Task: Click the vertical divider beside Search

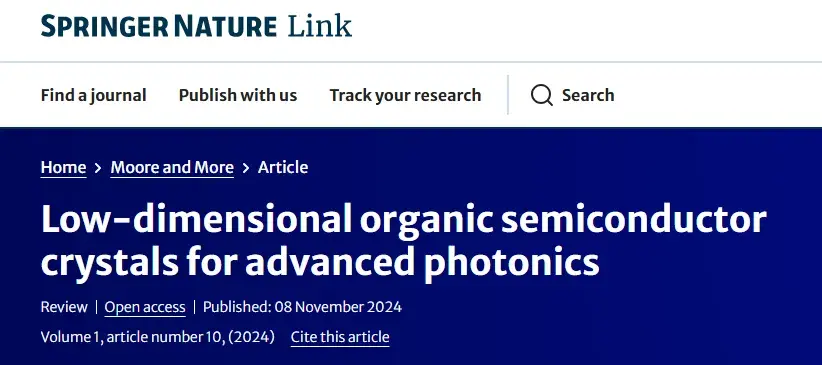Action: (x=507, y=94)
